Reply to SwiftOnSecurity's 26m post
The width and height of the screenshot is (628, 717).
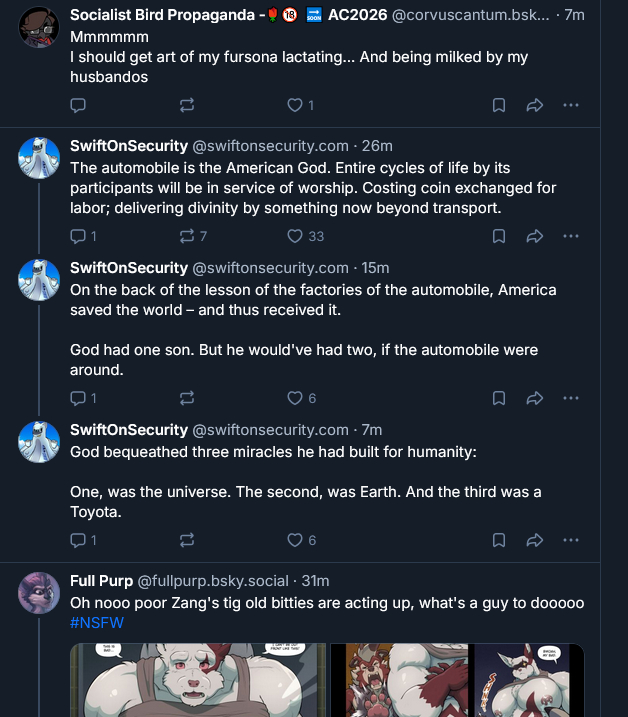click(x=79, y=236)
